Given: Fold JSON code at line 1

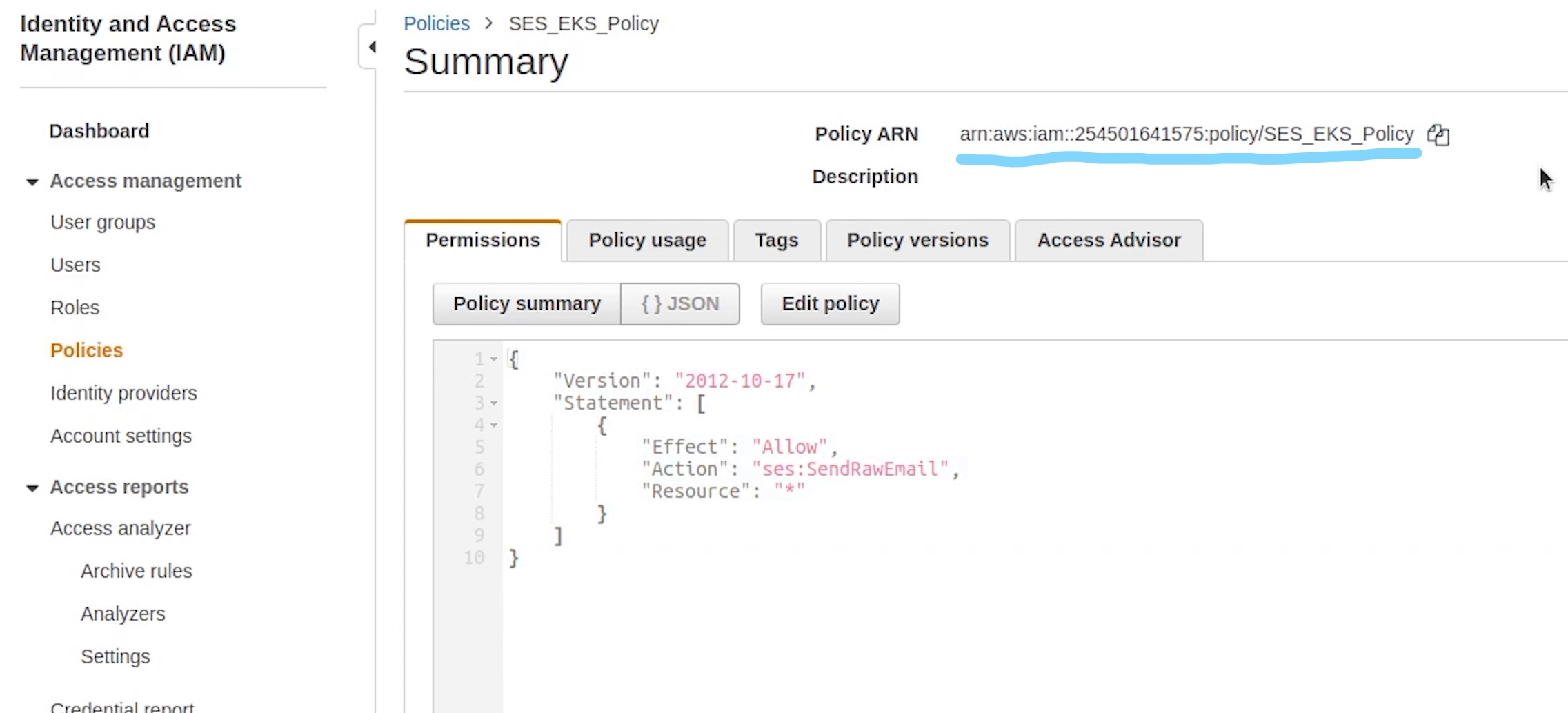Looking at the screenshot, I should (494, 359).
